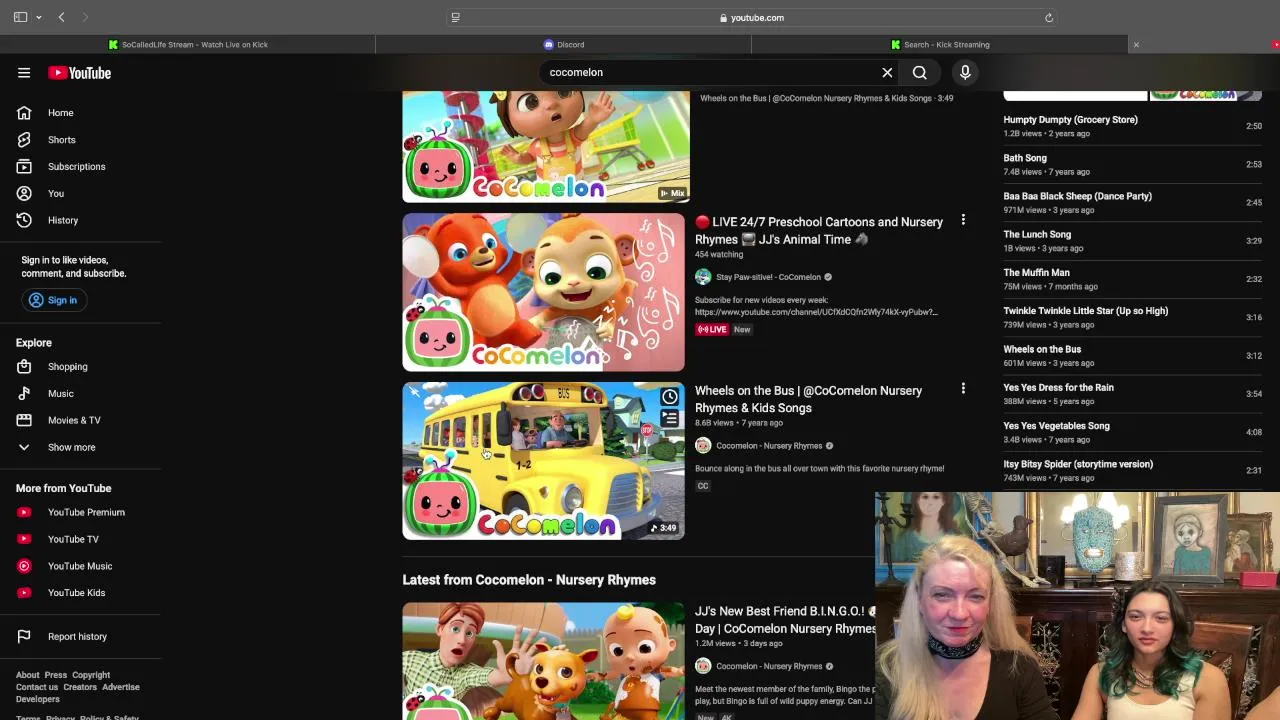Screen dimensions: 1280x720
Task: Open the Developers footer link
Action: point(38,699)
